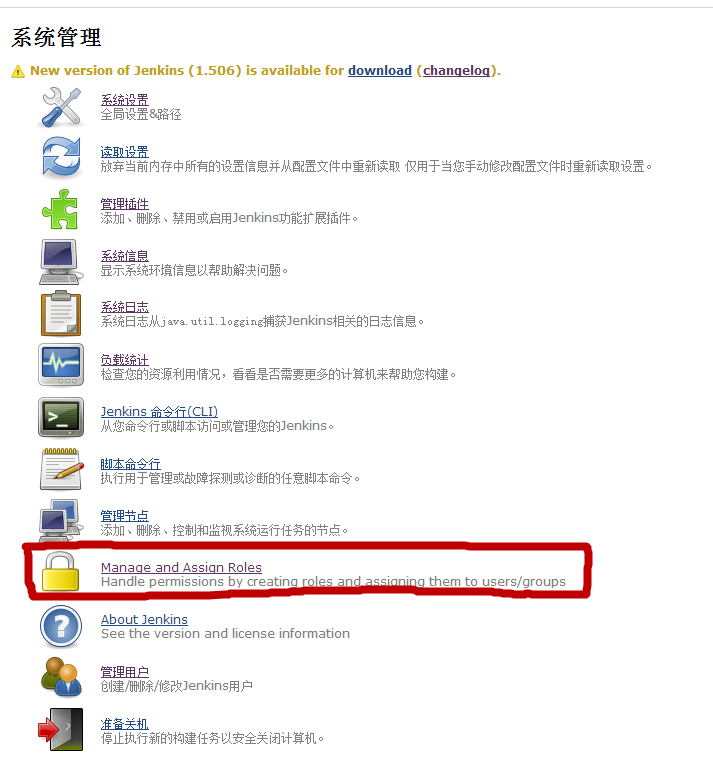Image resolution: width=713 pixels, height=757 pixels.
Task: Open the Manage and Assign Roles link
Action: click(181, 567)
